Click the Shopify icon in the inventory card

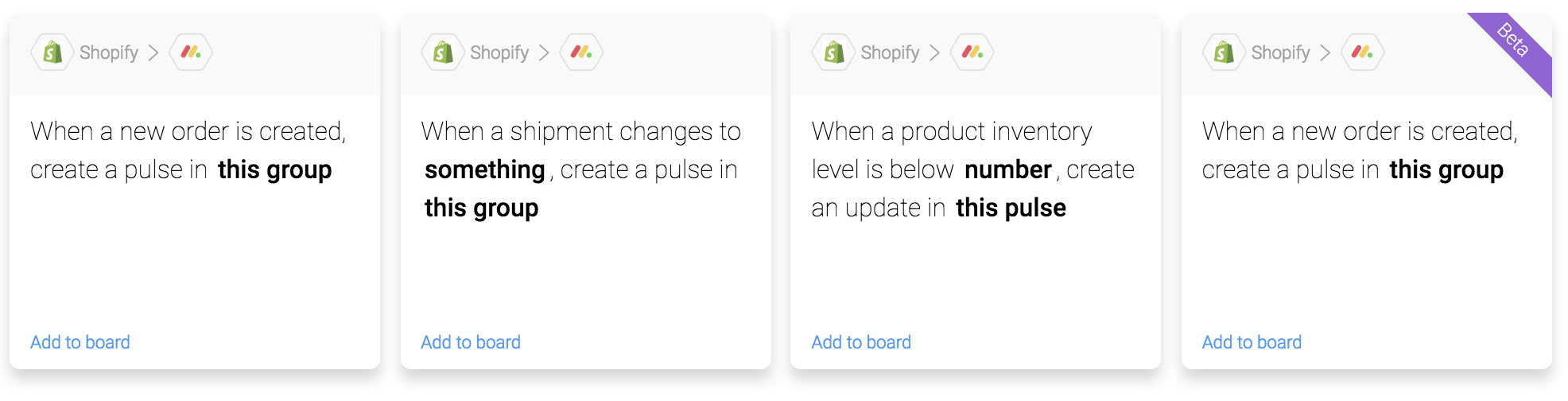(834, 53)
